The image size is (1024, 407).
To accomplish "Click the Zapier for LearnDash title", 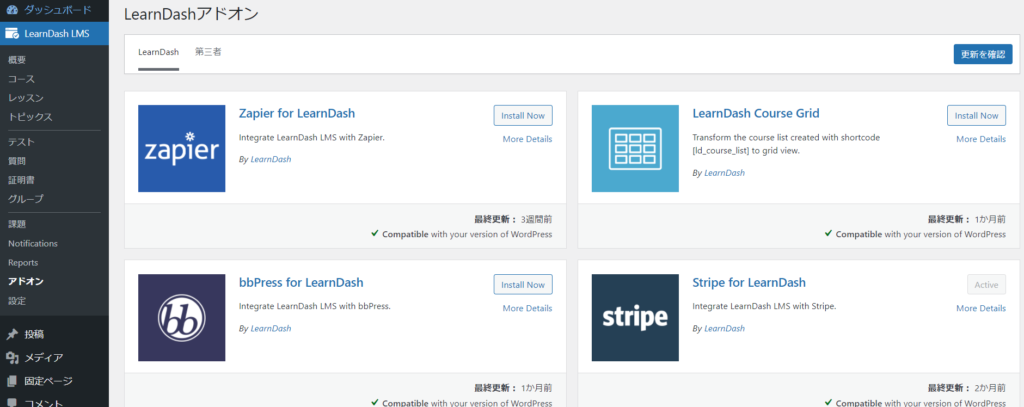I will [297, 113].
